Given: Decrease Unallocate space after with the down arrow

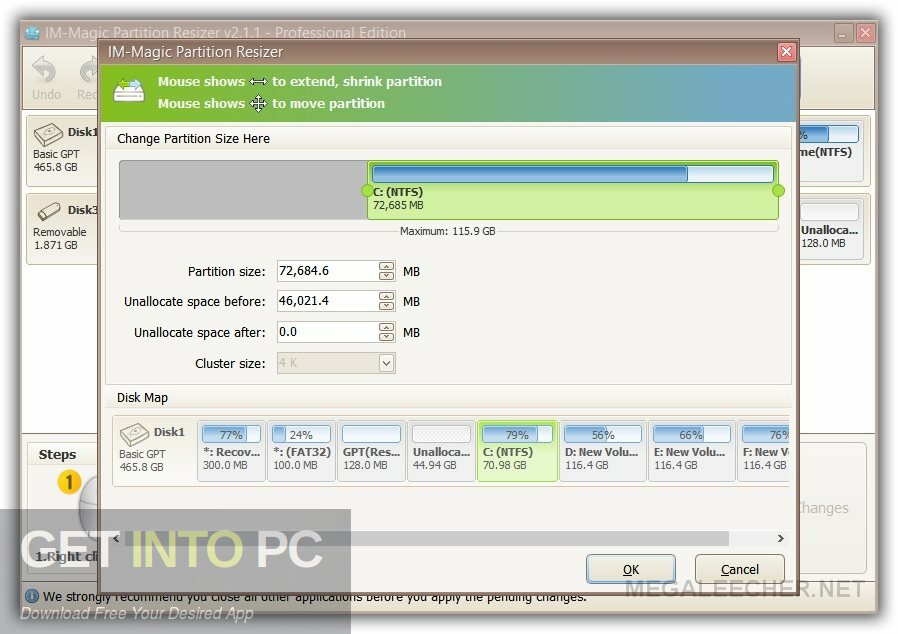Looking at the screenshot, I should (x=387, y=336).
